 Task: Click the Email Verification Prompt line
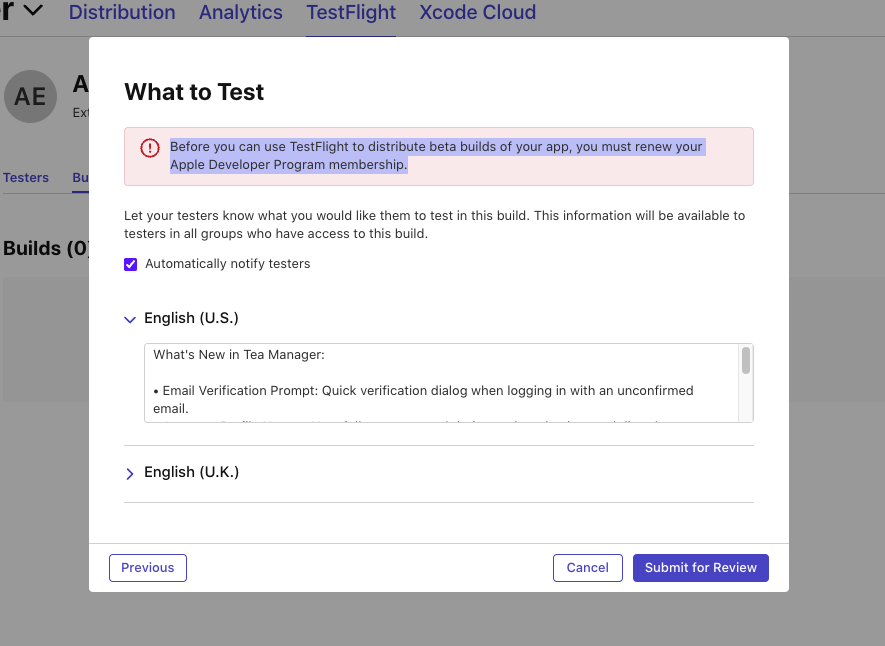point(423,399)
